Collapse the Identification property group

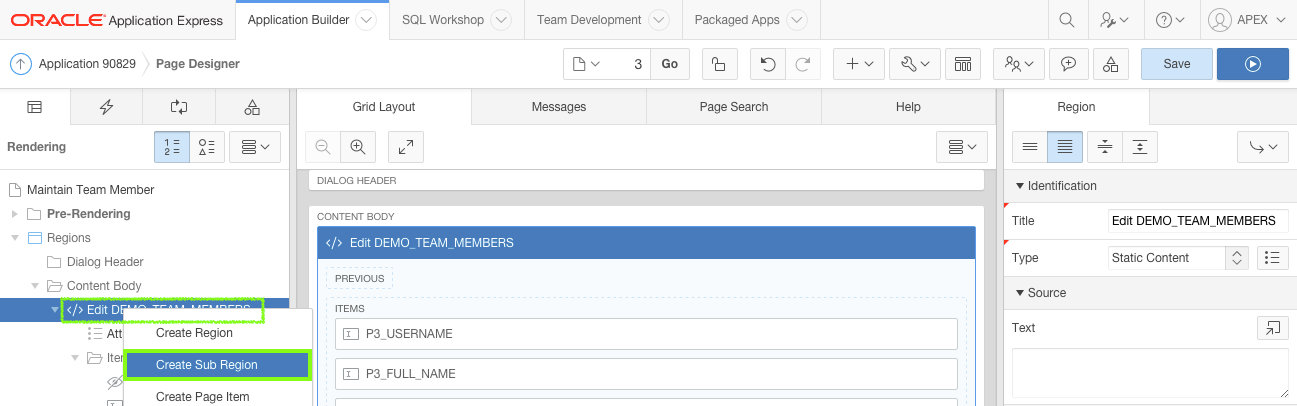point(1019,186)
